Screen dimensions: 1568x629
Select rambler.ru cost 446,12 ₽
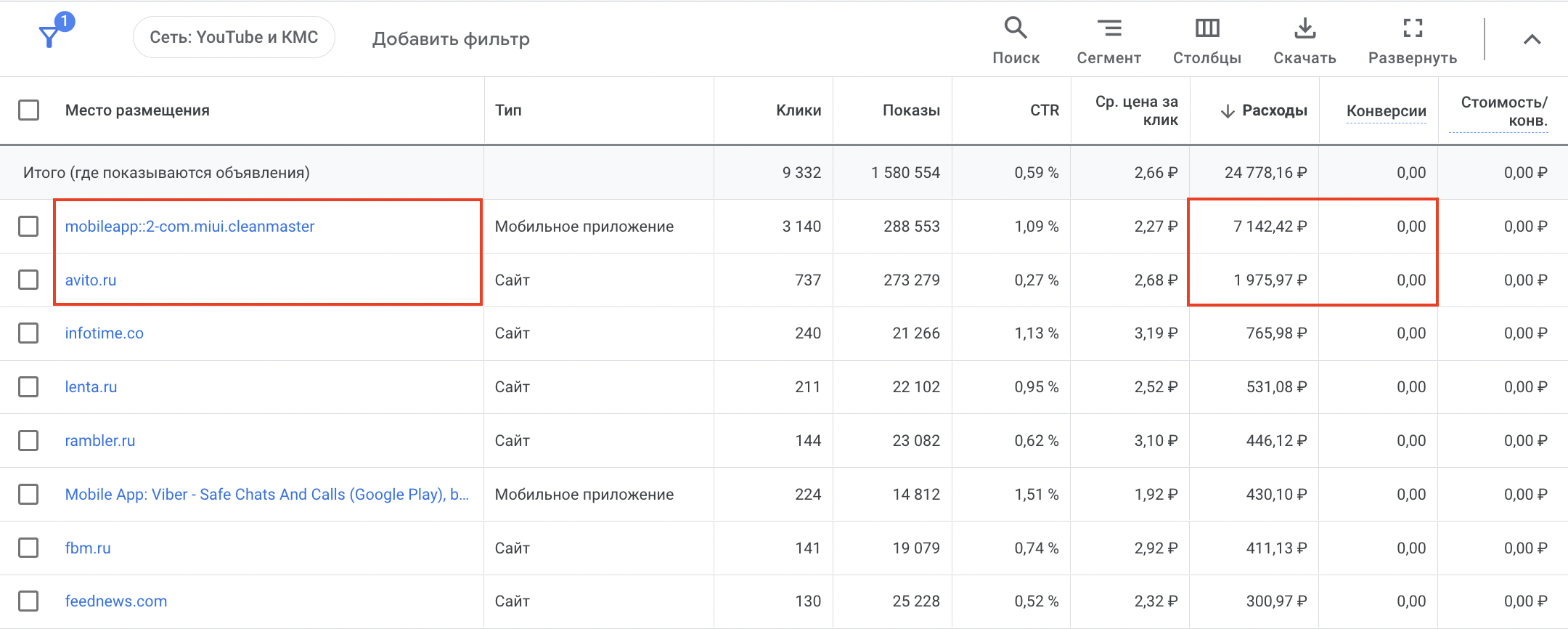tap(1277, 441)
